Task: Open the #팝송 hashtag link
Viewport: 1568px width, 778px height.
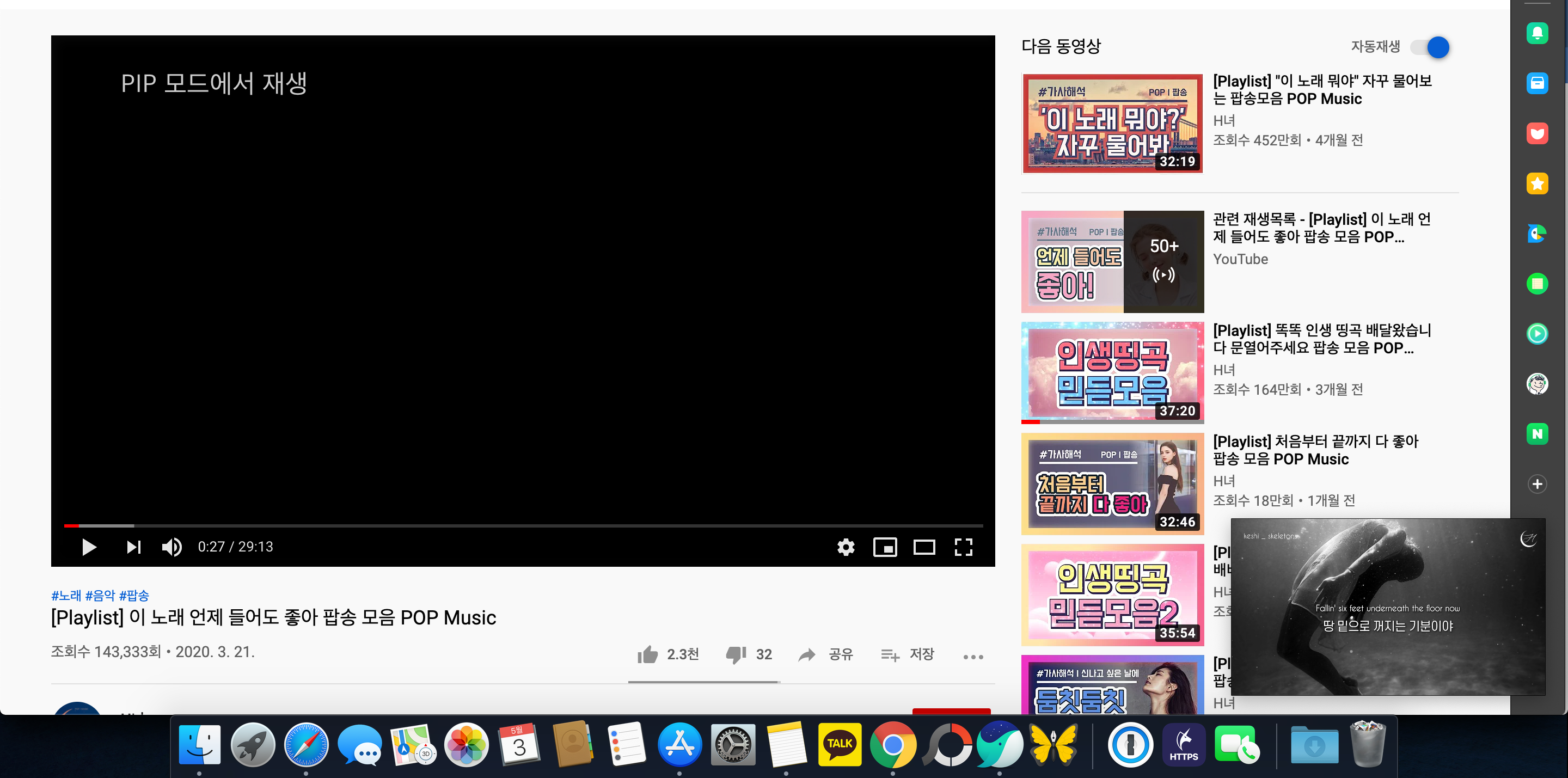Action: coord(134,595)
